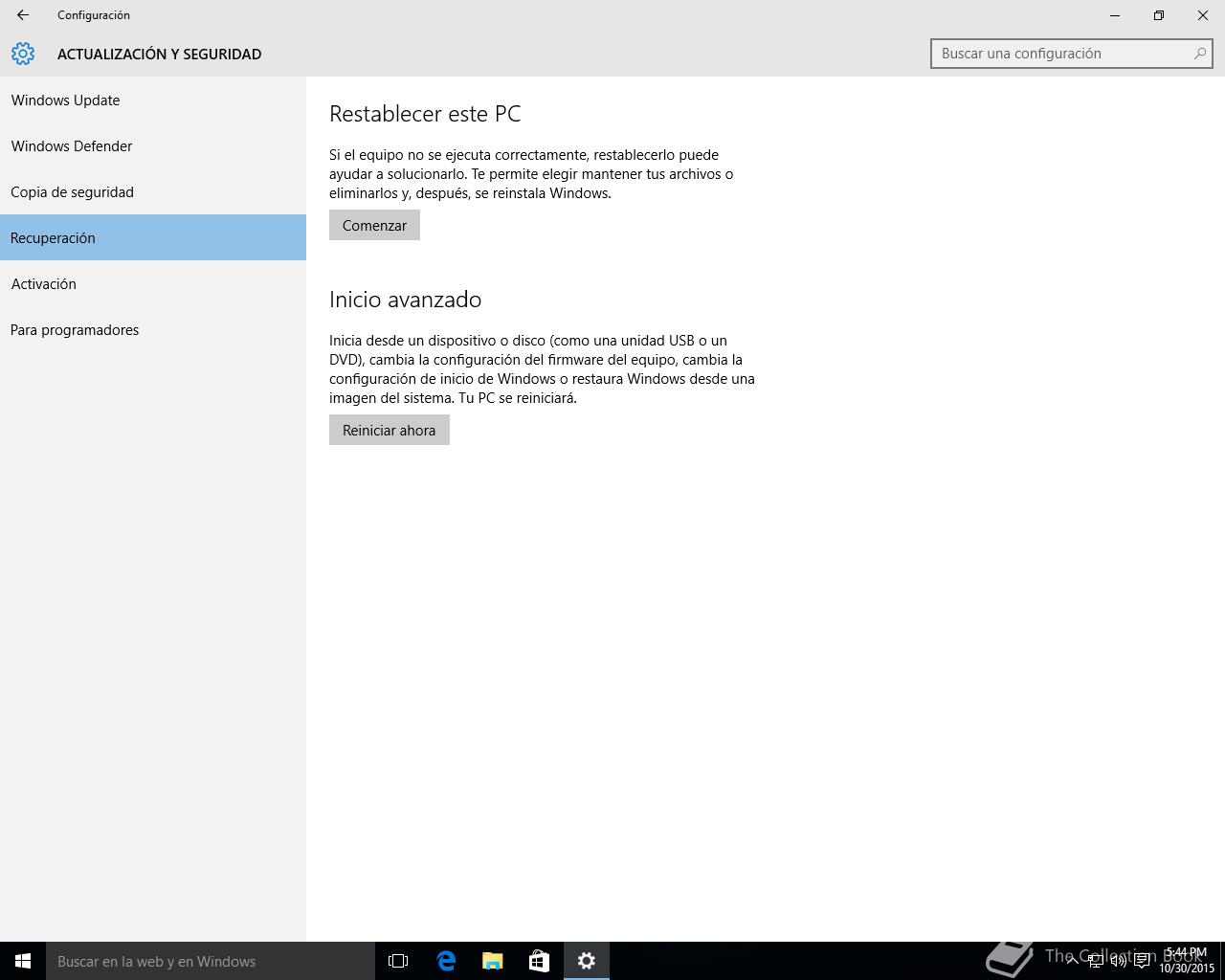Click the taskbar web and Windows search box
The image size is (1225, 980).
pos(211,961)
